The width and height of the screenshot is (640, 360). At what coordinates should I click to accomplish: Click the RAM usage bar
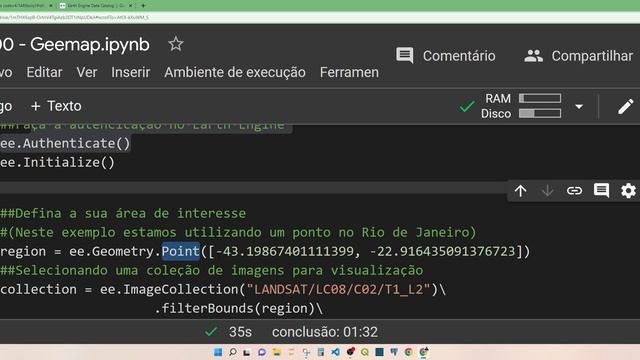tap(540, 98)
